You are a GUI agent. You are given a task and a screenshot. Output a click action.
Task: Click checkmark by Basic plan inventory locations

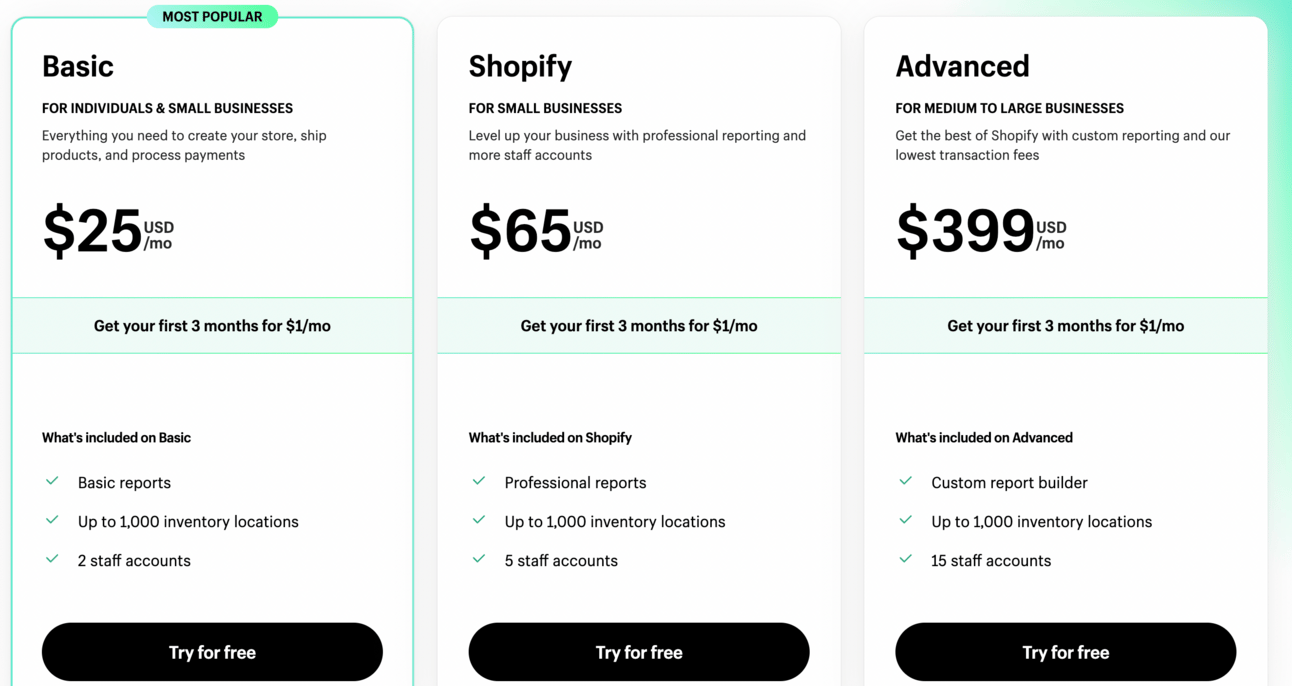(52, 520)
